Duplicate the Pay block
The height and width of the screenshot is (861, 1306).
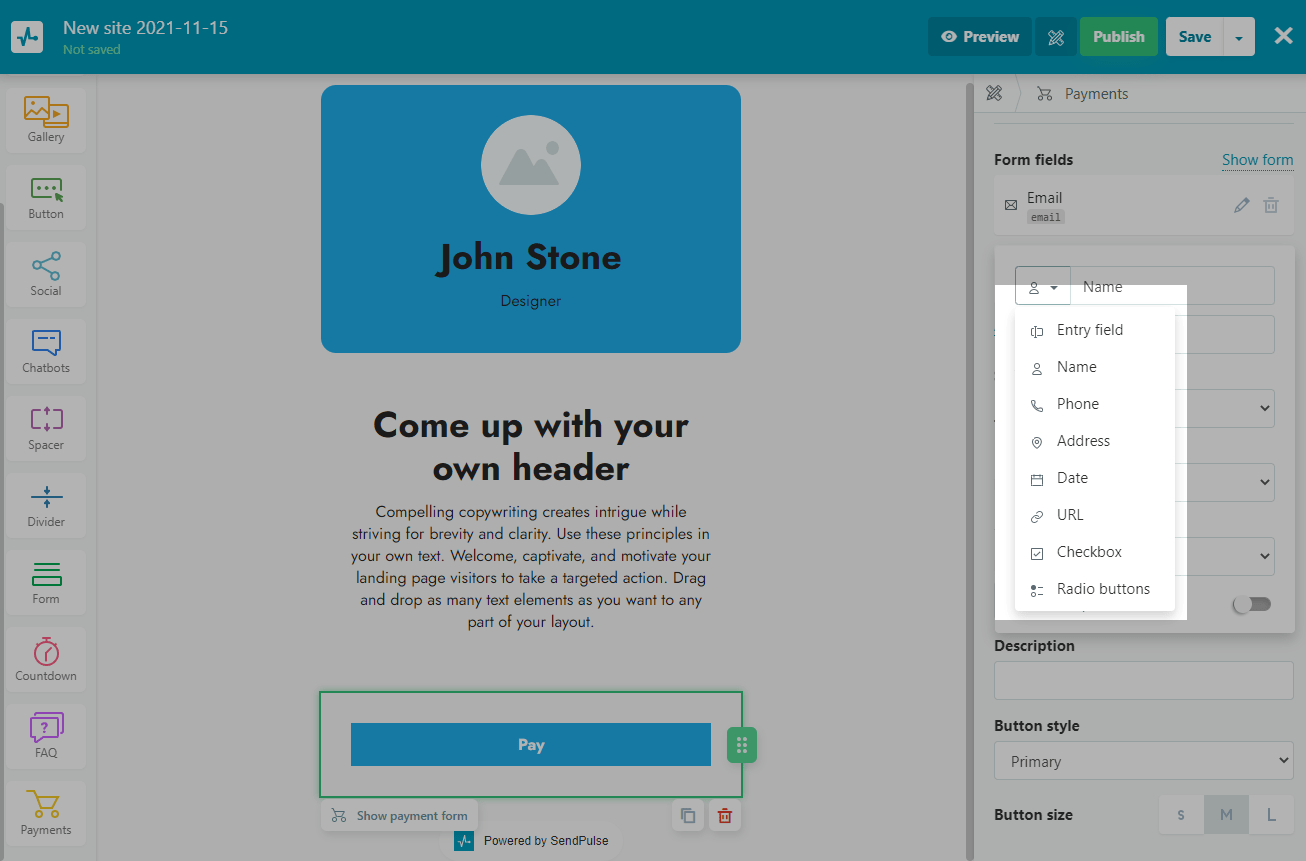pyautogui.click(x=688, y=815)
